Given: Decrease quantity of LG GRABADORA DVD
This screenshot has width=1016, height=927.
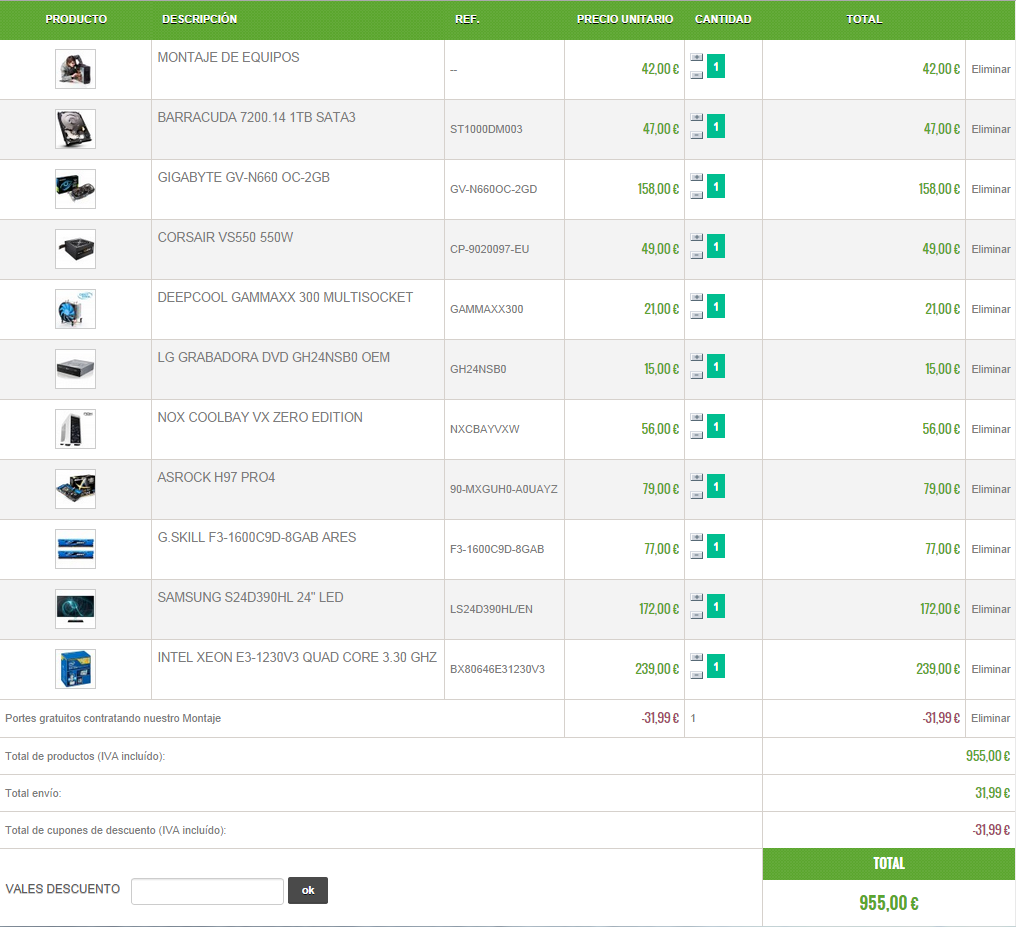Looking at the screenshot, I should point(697,375).
